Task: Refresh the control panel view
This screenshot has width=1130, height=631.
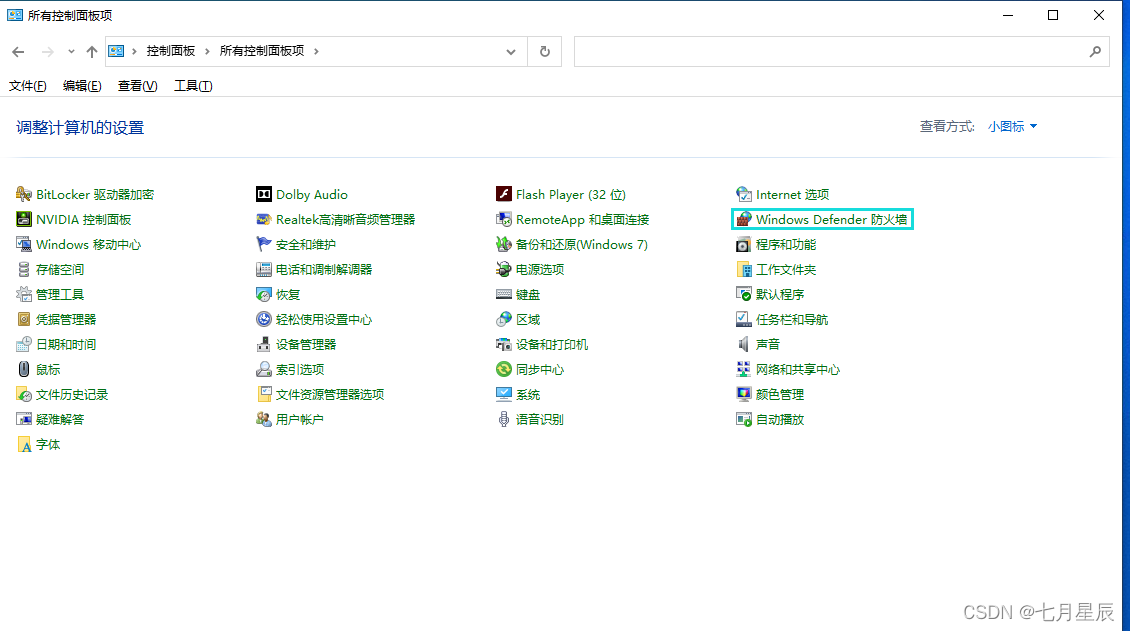Action: [545, 51]
